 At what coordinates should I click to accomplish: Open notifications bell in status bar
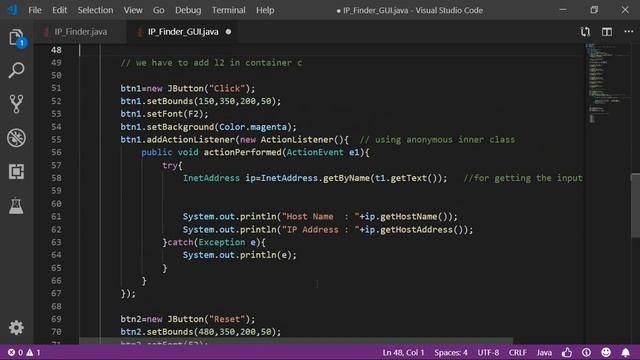pyautogui.click(x=625, y=352)
